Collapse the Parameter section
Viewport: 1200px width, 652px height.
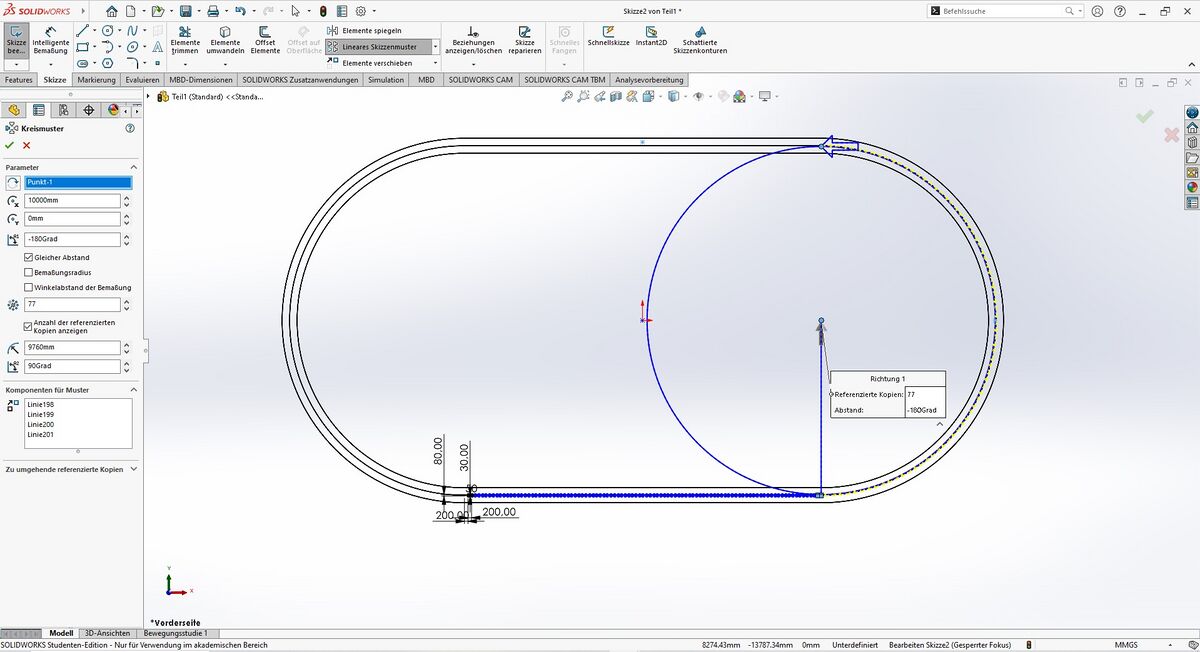(x=133, y=167)
